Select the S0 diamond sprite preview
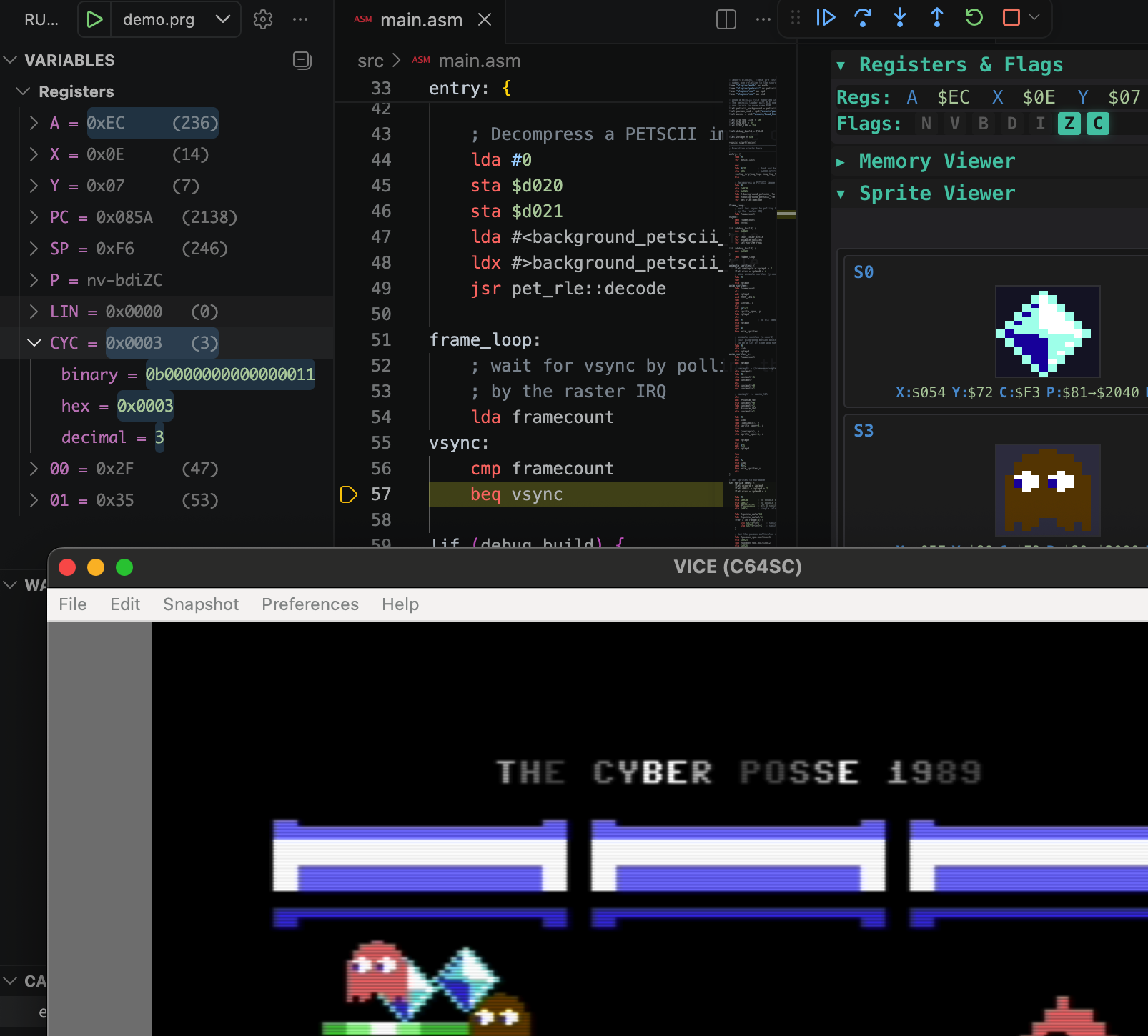1148x1036 pixels. pos(1047,332)
